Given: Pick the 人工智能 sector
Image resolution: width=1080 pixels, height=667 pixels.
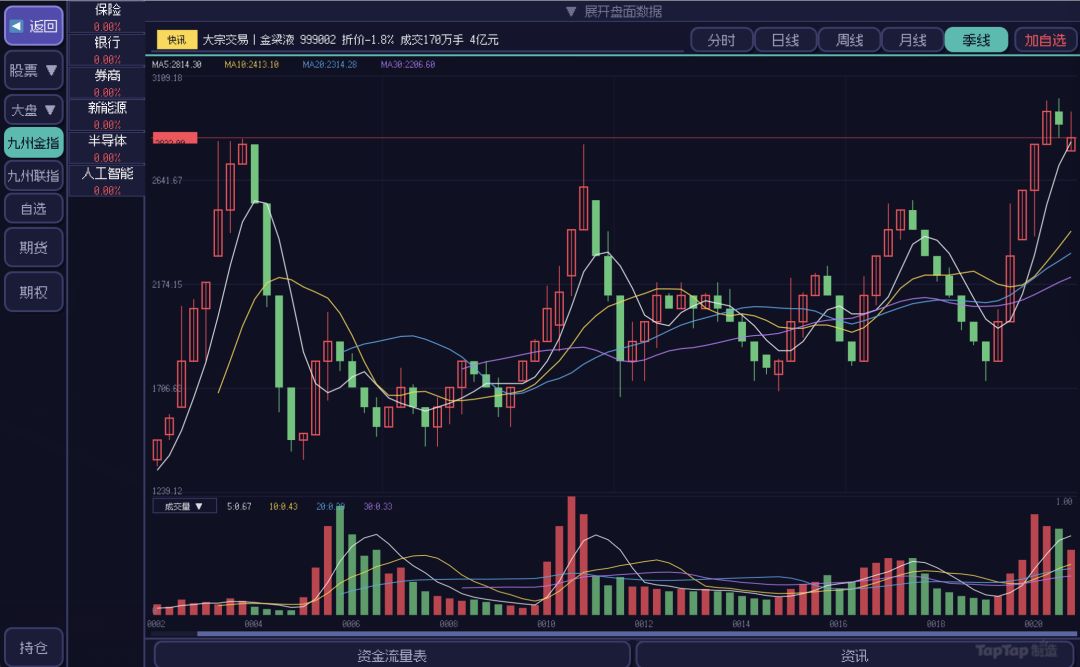Looking at the screenshot, I should click(x=107, y=181).
